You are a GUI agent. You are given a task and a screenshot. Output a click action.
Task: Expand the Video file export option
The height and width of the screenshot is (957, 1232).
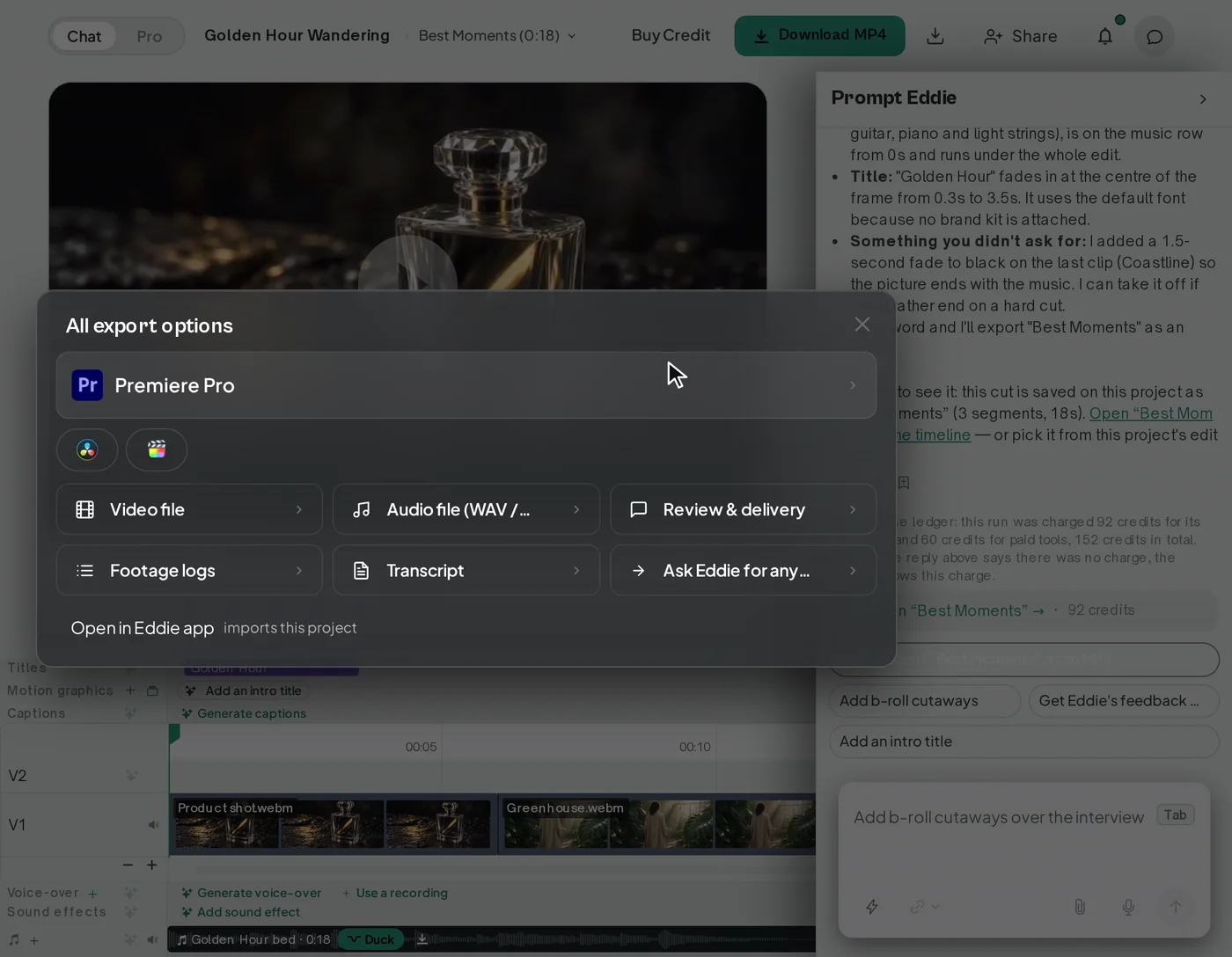189,509
